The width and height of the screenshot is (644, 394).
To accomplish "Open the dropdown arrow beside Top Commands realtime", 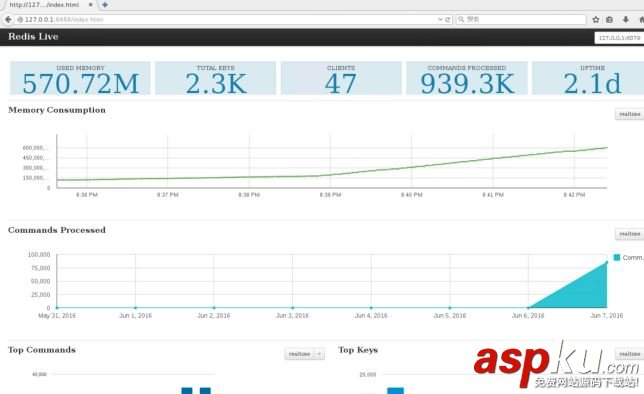I will click(319, 354).
